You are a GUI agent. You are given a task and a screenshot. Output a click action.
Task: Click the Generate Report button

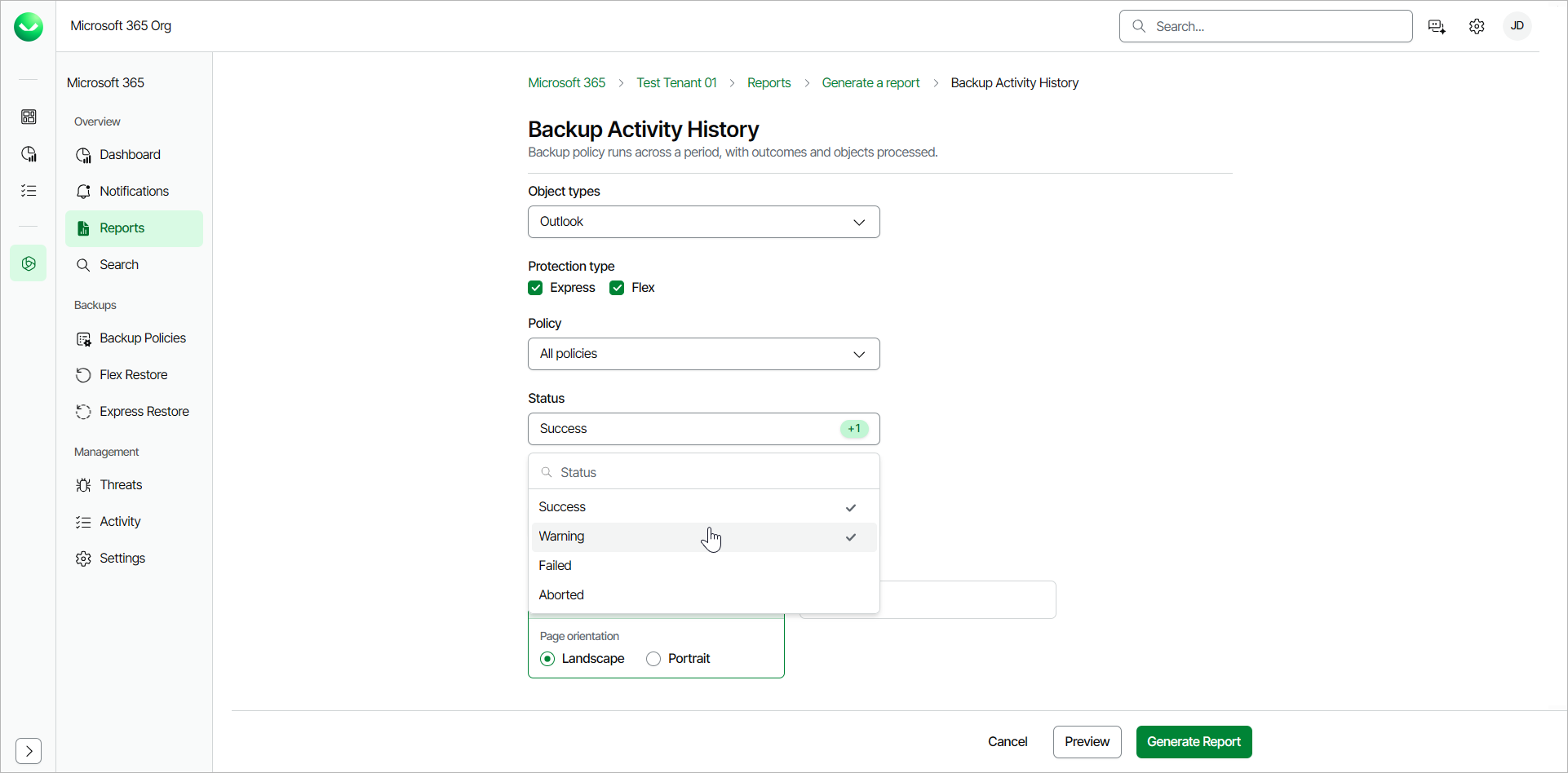[1194, 742]
